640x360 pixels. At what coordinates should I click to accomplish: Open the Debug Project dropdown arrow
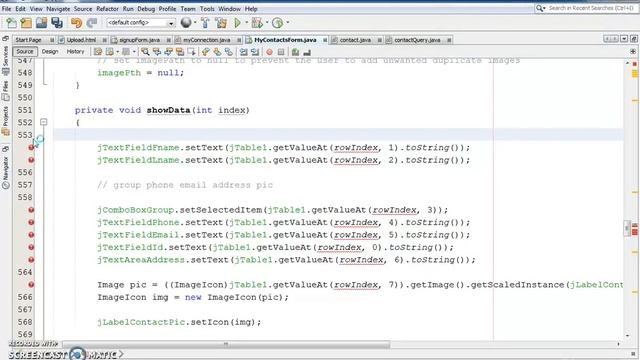[x=267, y=23]
